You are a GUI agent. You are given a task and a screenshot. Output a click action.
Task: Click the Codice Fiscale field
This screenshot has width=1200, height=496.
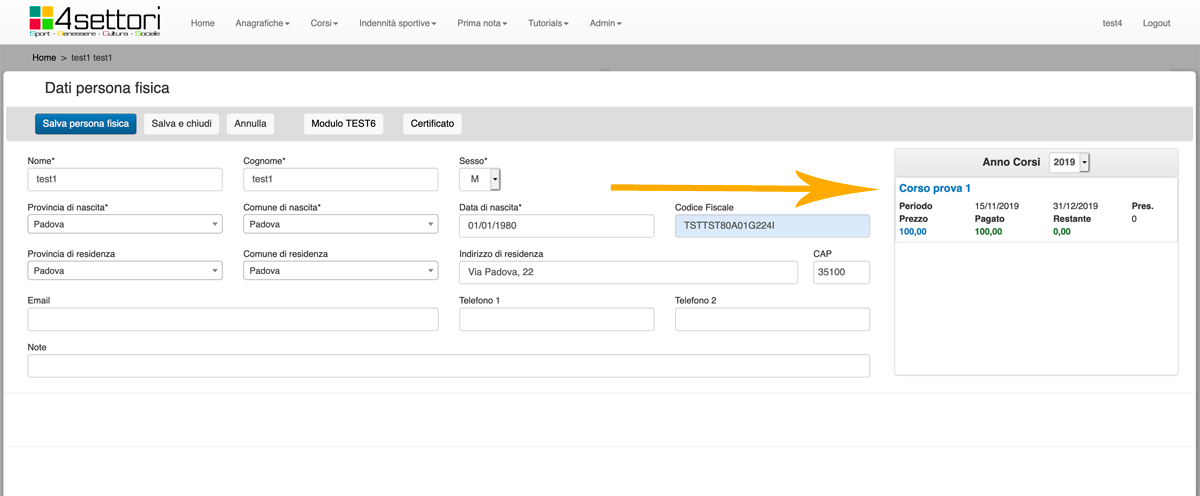772,226
